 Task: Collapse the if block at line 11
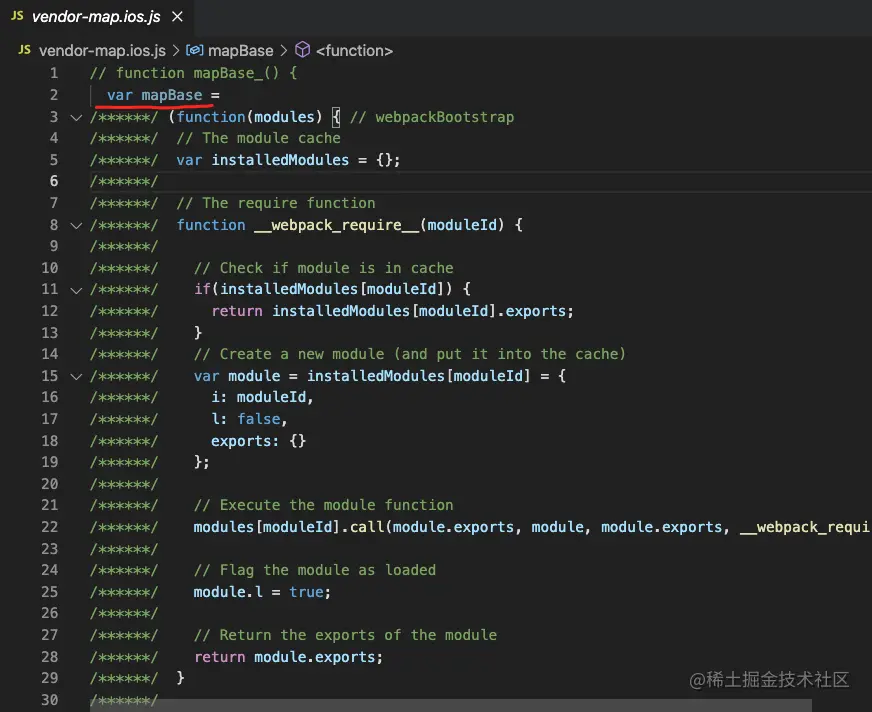tap(76, 290)
